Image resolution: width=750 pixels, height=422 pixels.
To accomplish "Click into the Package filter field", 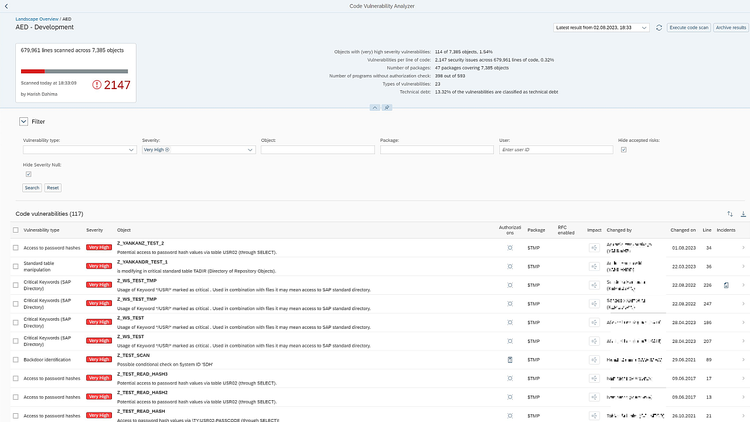I will [x=437, y=150].
